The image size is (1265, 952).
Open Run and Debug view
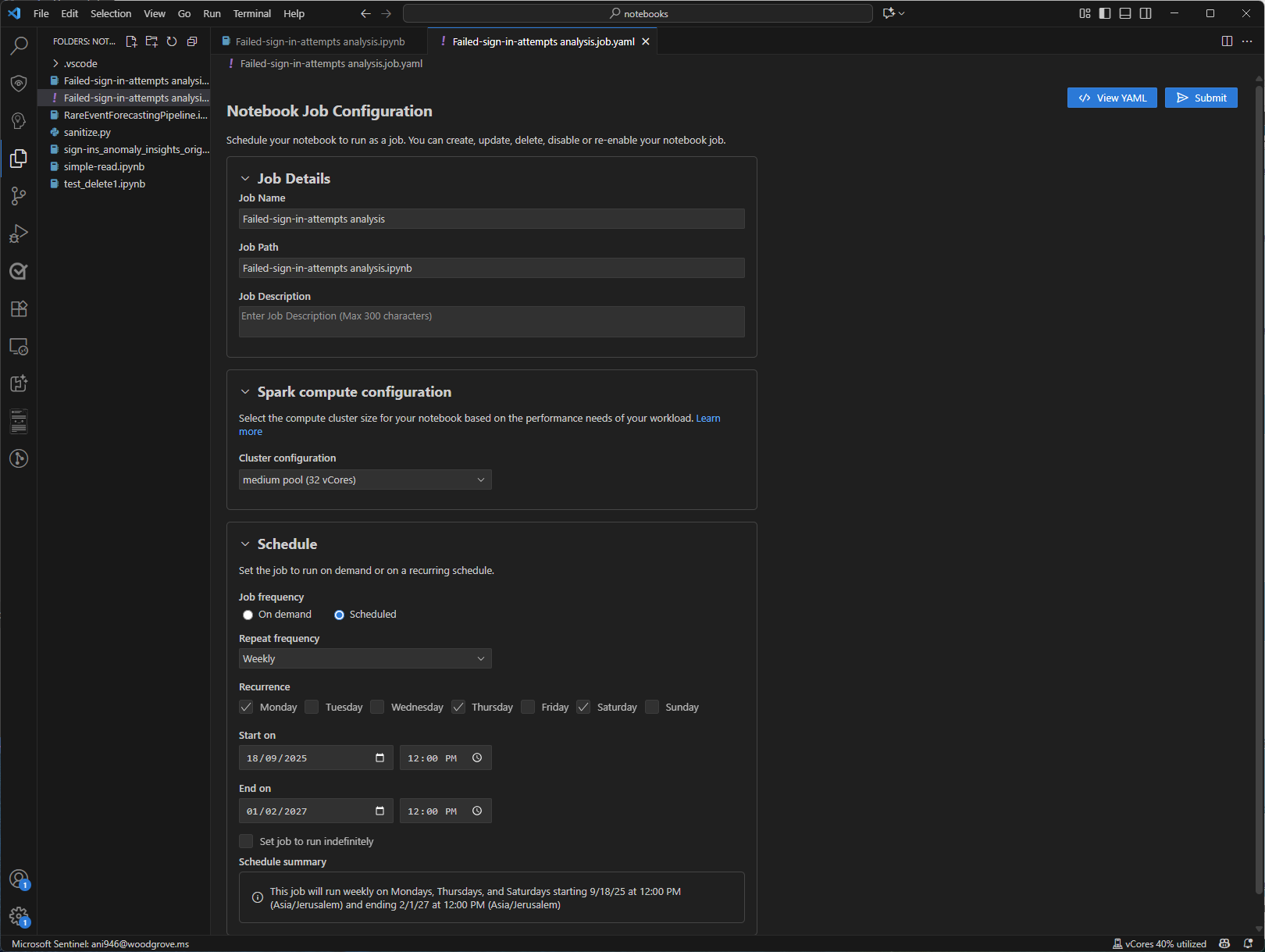pos(19,234)
